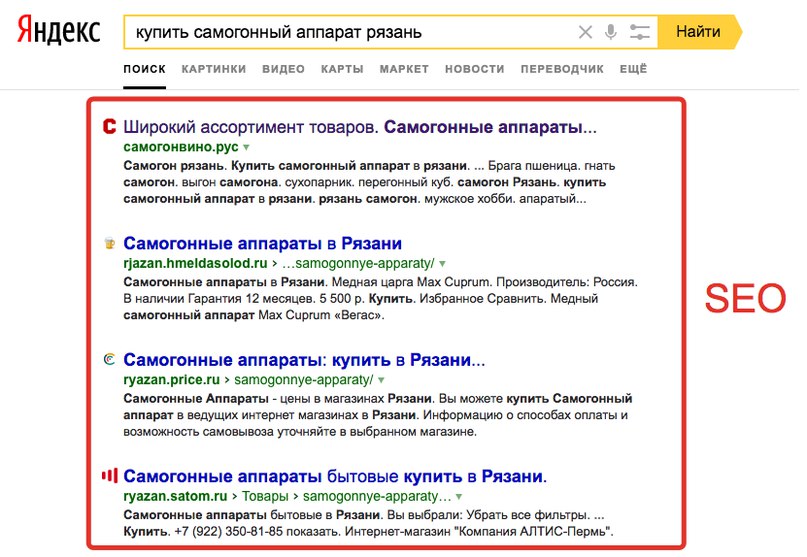
Task: Select the Поиск tab
Action: pos(144,69)
